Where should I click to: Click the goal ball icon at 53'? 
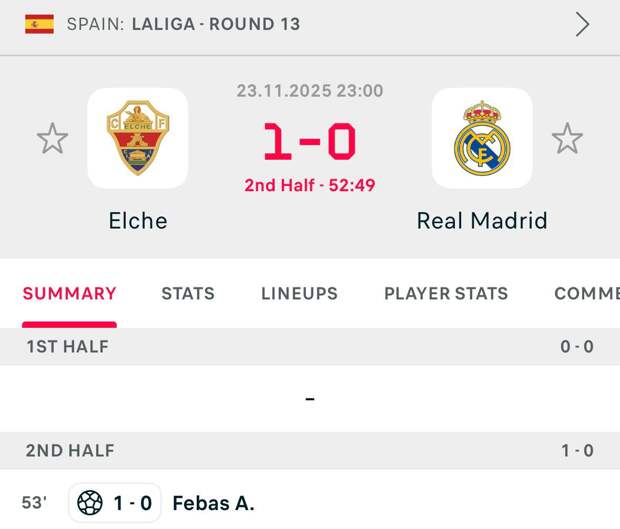tap(90, 503)
